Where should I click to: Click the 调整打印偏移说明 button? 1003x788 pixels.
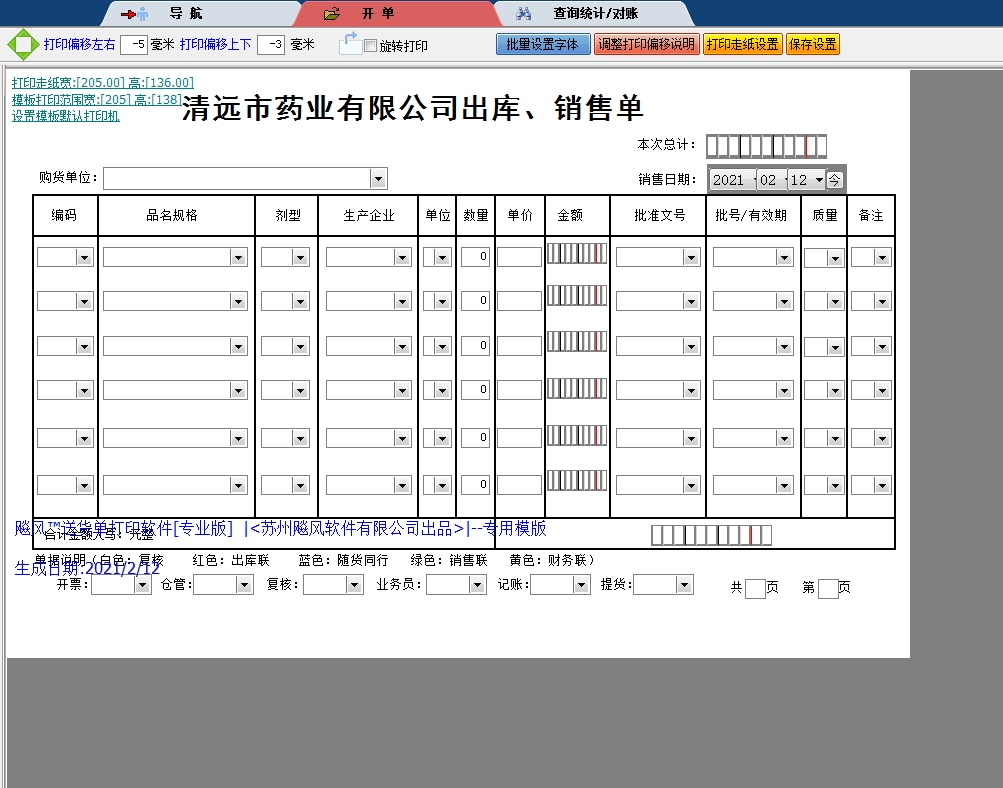click(647, 44)
